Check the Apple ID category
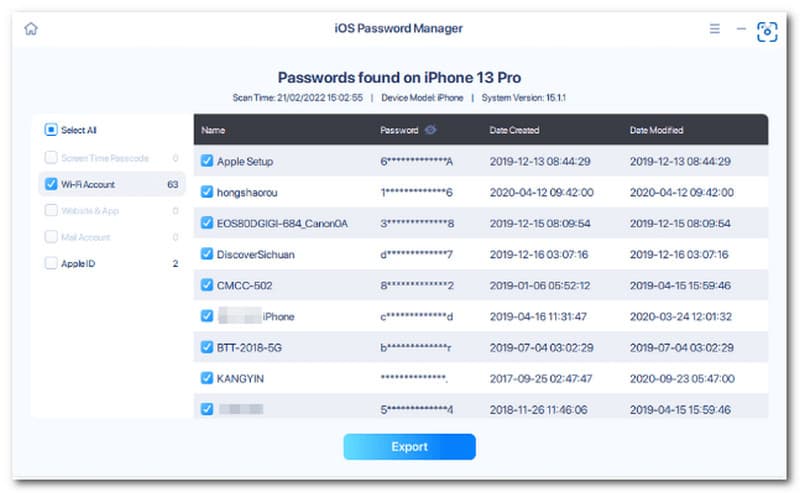This screenshot has height=493, width=800. tap(51, 263)
